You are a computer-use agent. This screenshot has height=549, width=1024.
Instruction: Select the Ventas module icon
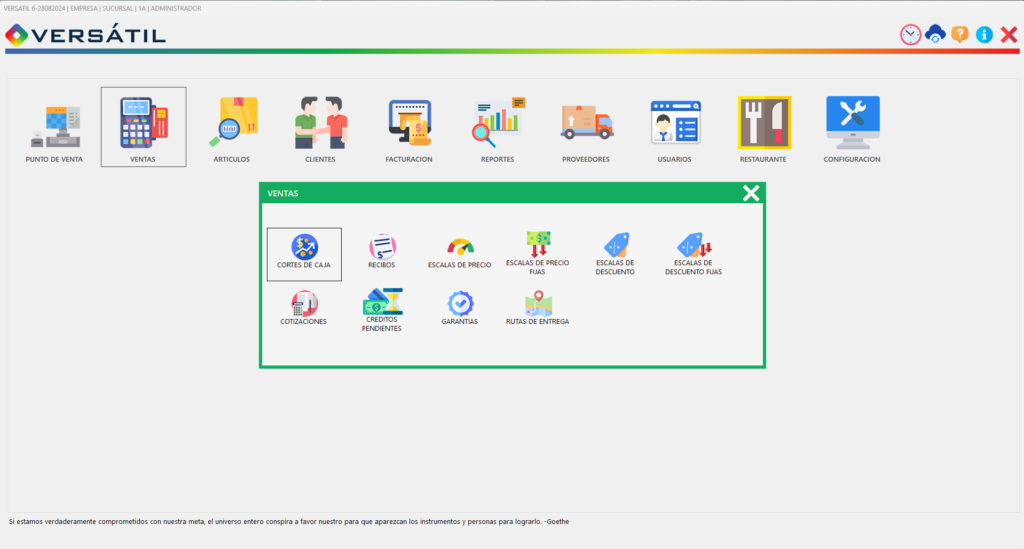(144, 127)
